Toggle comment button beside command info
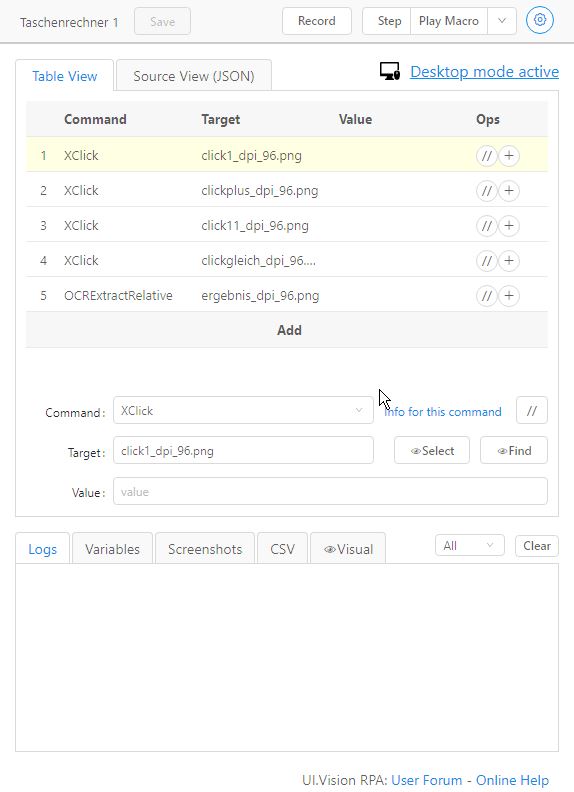 [532, 411]
